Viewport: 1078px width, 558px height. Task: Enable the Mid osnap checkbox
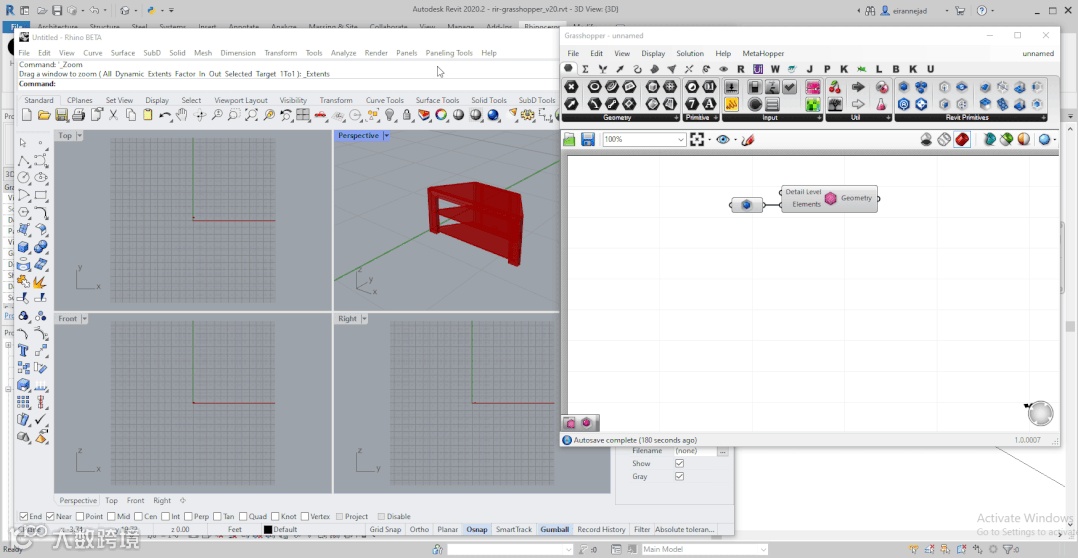(x=111, y=517)
